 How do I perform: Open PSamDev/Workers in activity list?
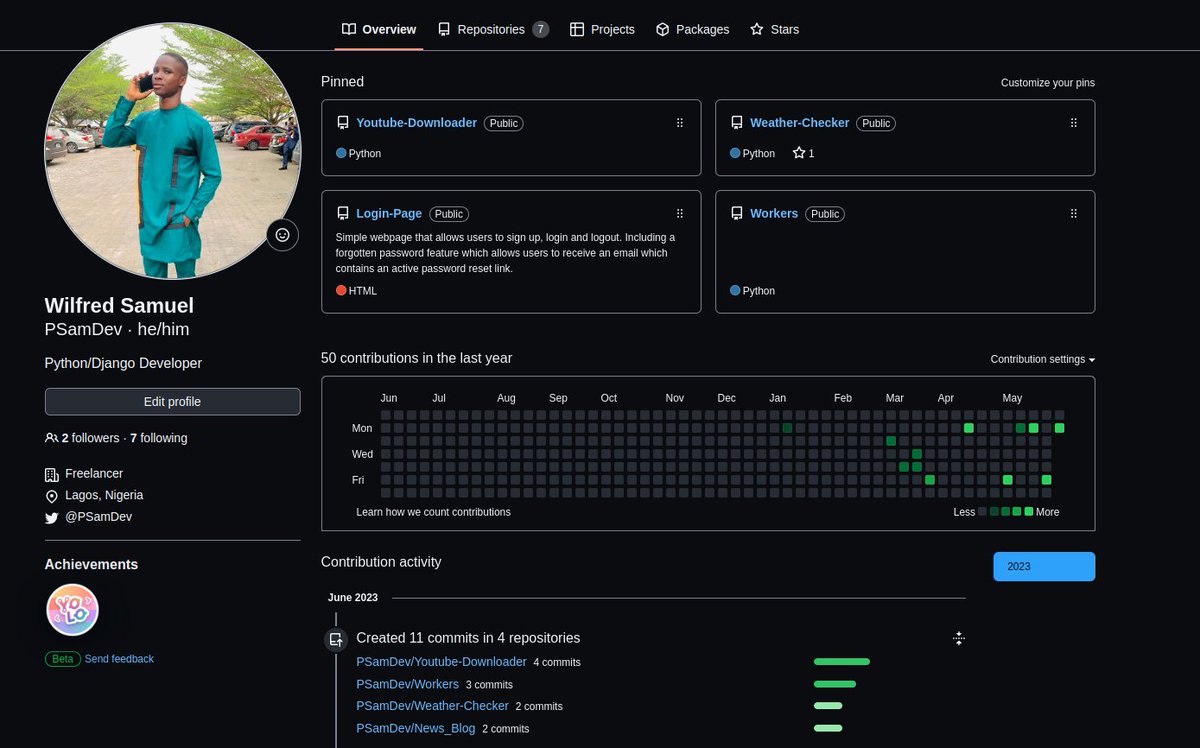pos(407,684)
